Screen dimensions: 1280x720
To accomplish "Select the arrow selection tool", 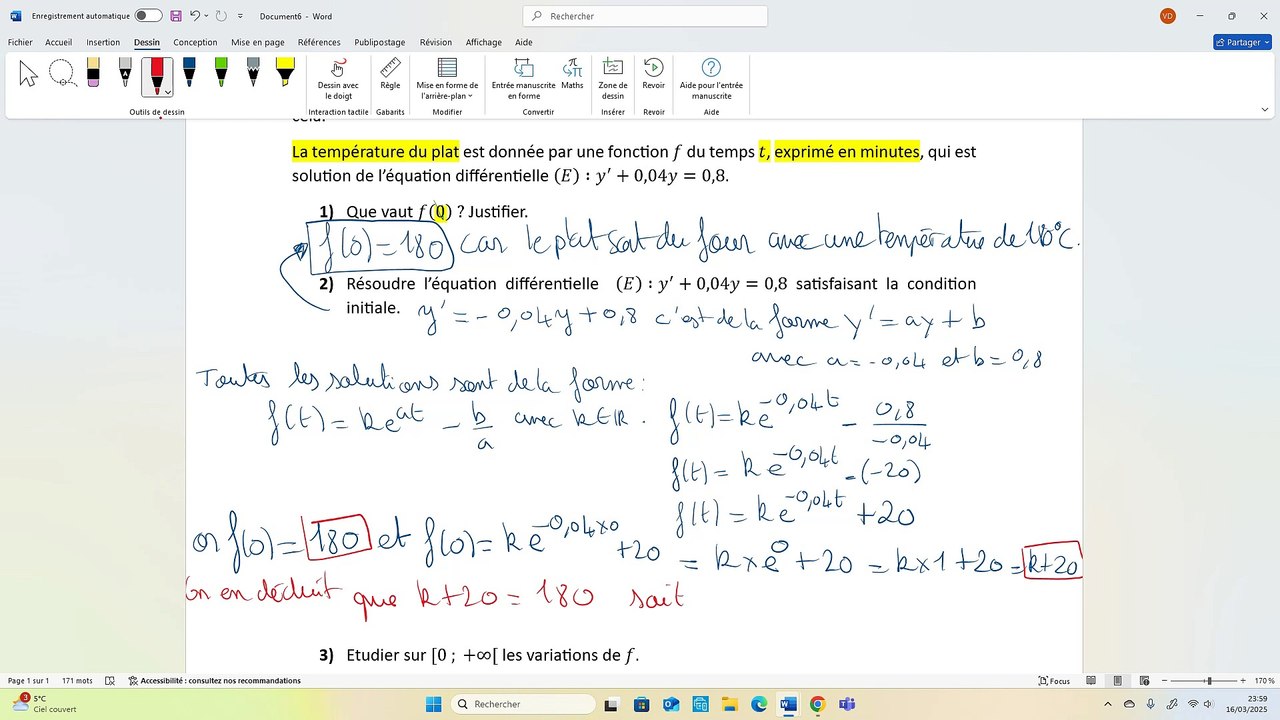I will pyautogui.click(x=28, y=73).
